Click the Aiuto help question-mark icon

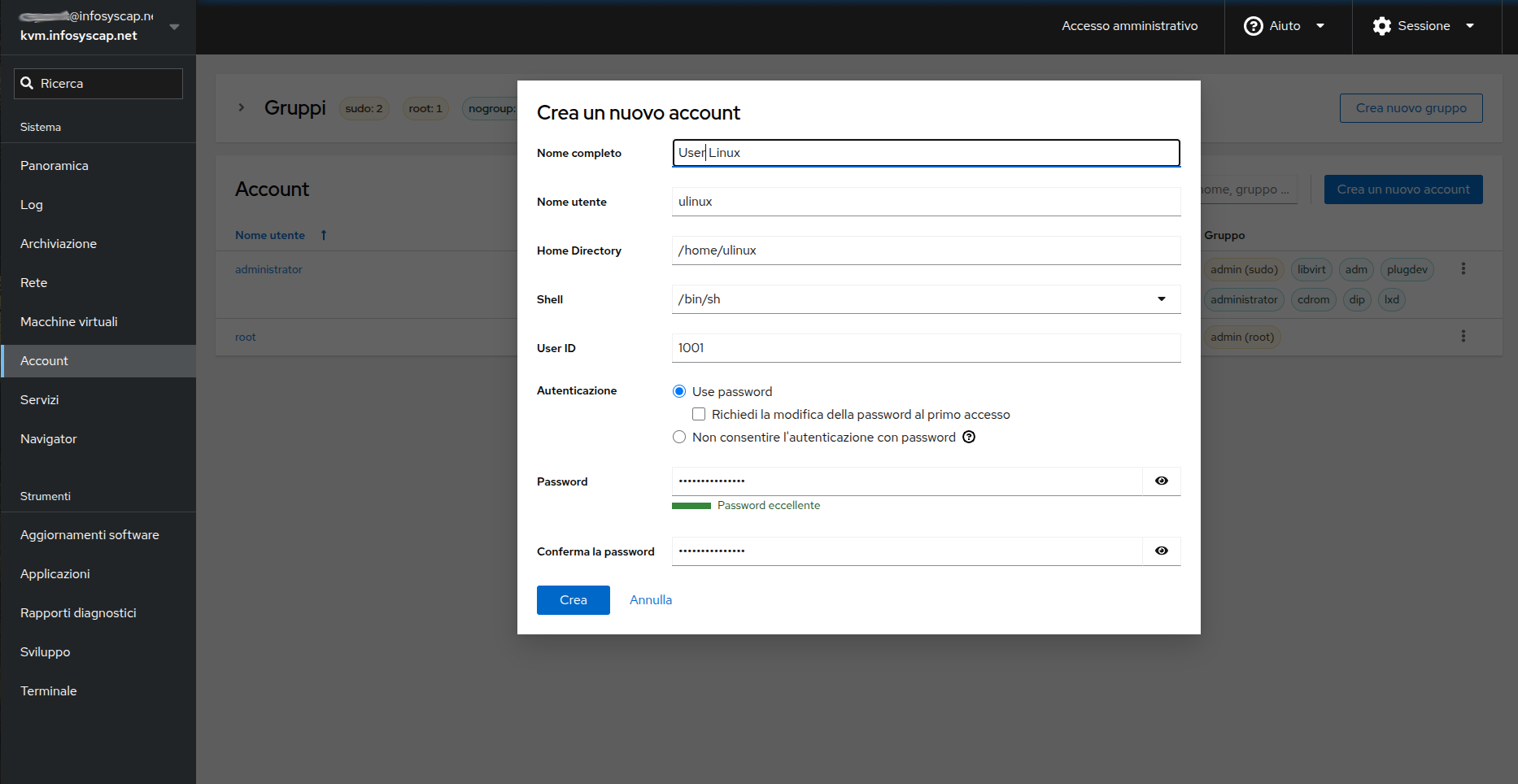pos(1253,26)
